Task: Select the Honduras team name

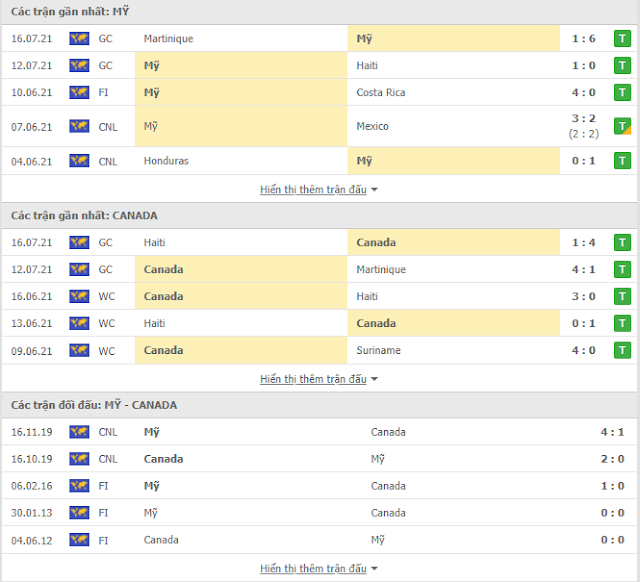Action: coord(166,161)
